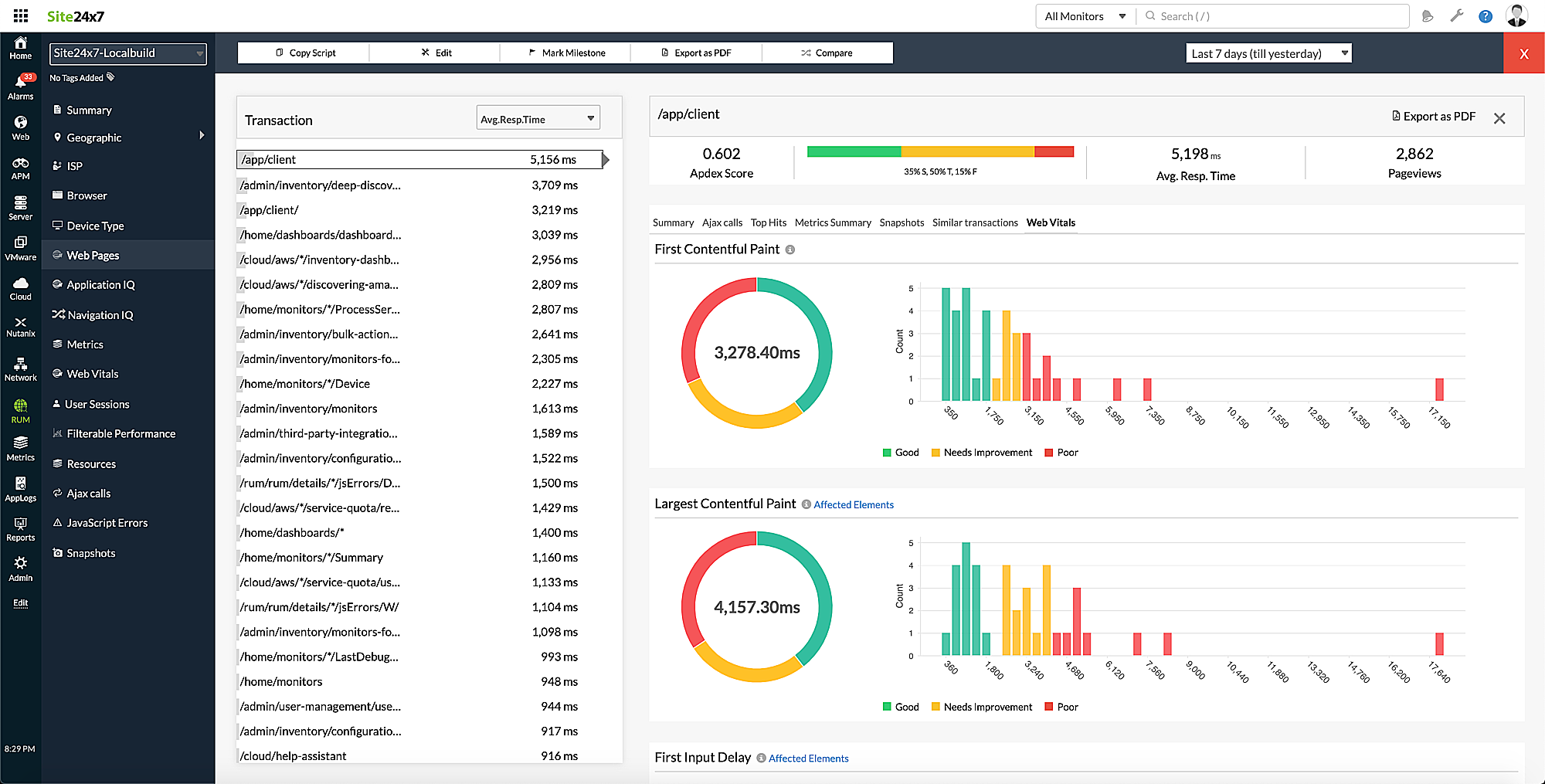Screen dimensions: 1545x784
Task: Open the Admin gear icon
Action: [x=20, y=564]
